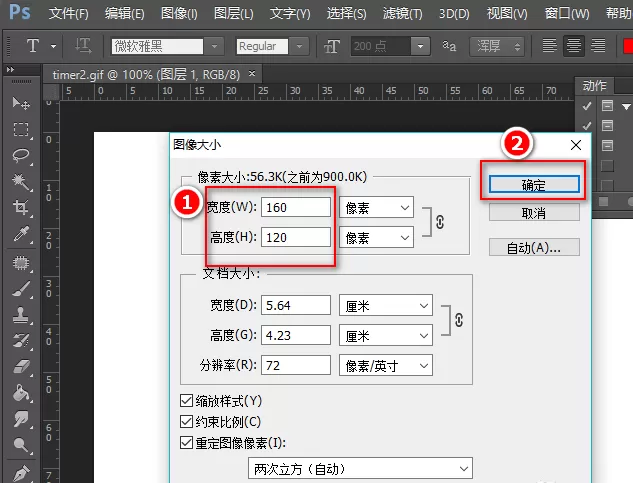633x483 pixels.
Task: Select the Crop tool
Action: [x=21, y=208]
